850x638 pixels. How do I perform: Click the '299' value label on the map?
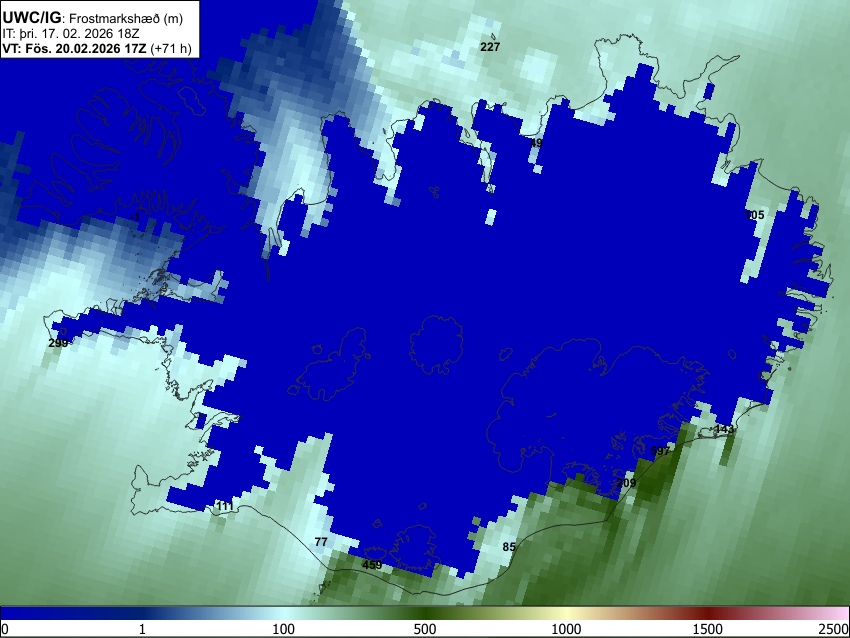click(x=58, y=343)
